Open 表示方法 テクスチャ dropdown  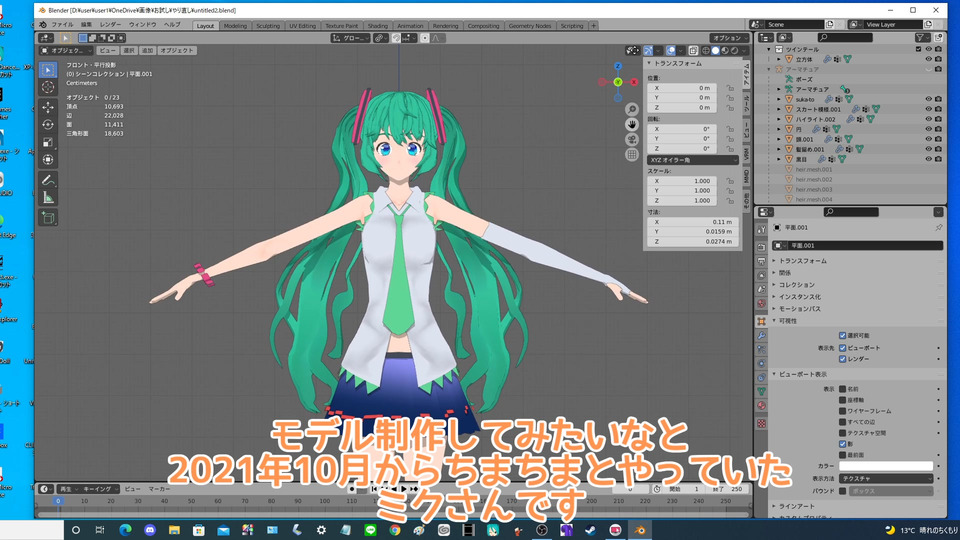(886, 478)
